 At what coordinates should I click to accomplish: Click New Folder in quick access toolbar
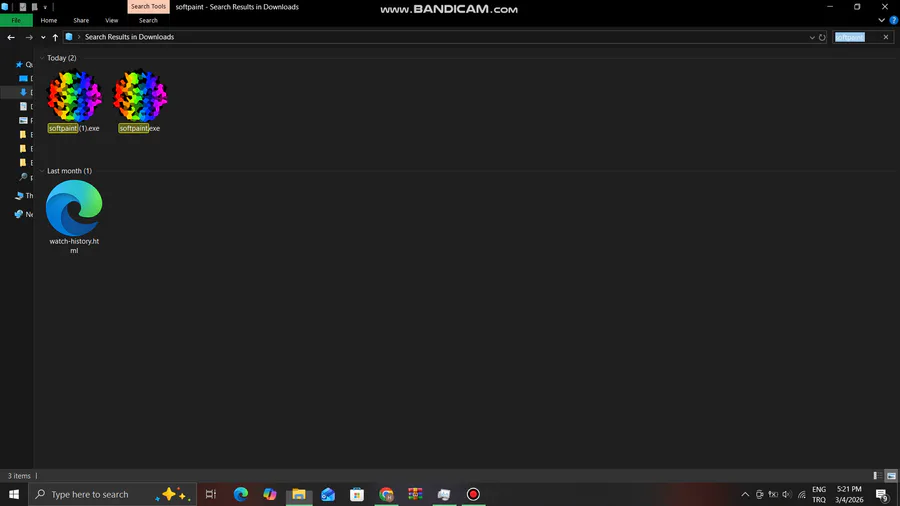pos(34,7)
